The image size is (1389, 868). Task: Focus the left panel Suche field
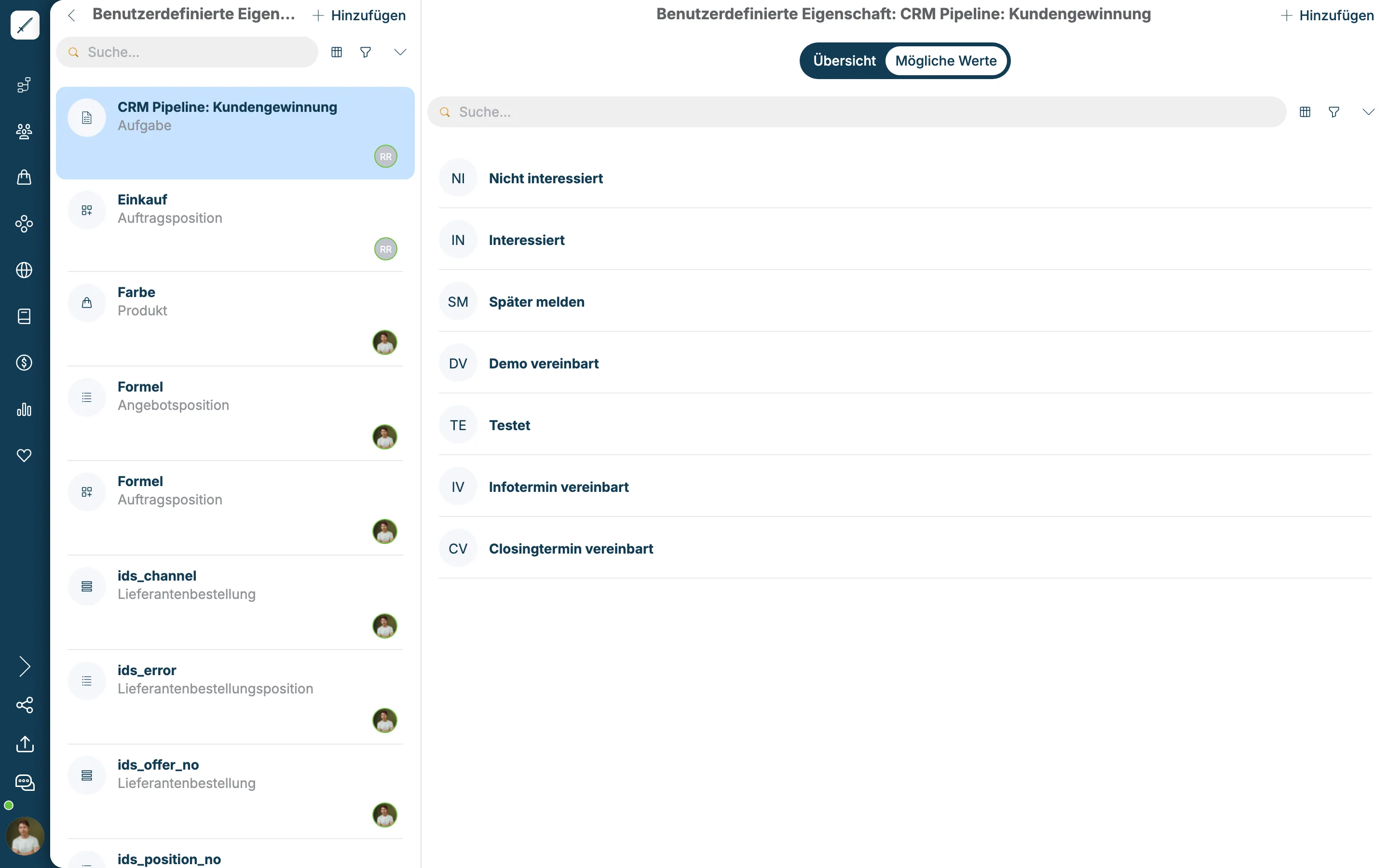click(x=187, y=52)
